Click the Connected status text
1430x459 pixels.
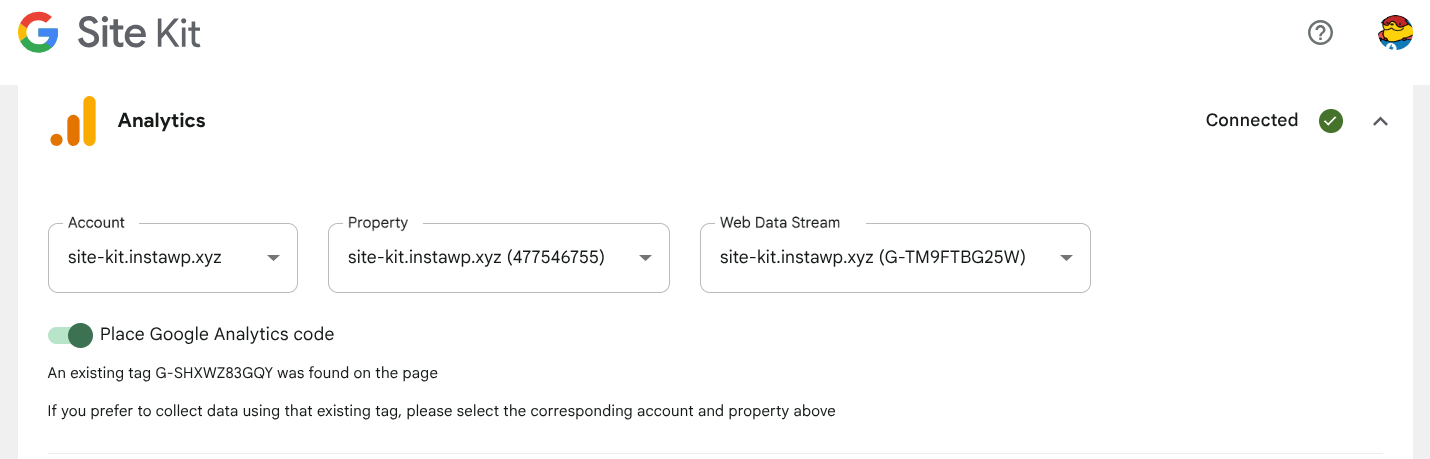coord(1251,121)
